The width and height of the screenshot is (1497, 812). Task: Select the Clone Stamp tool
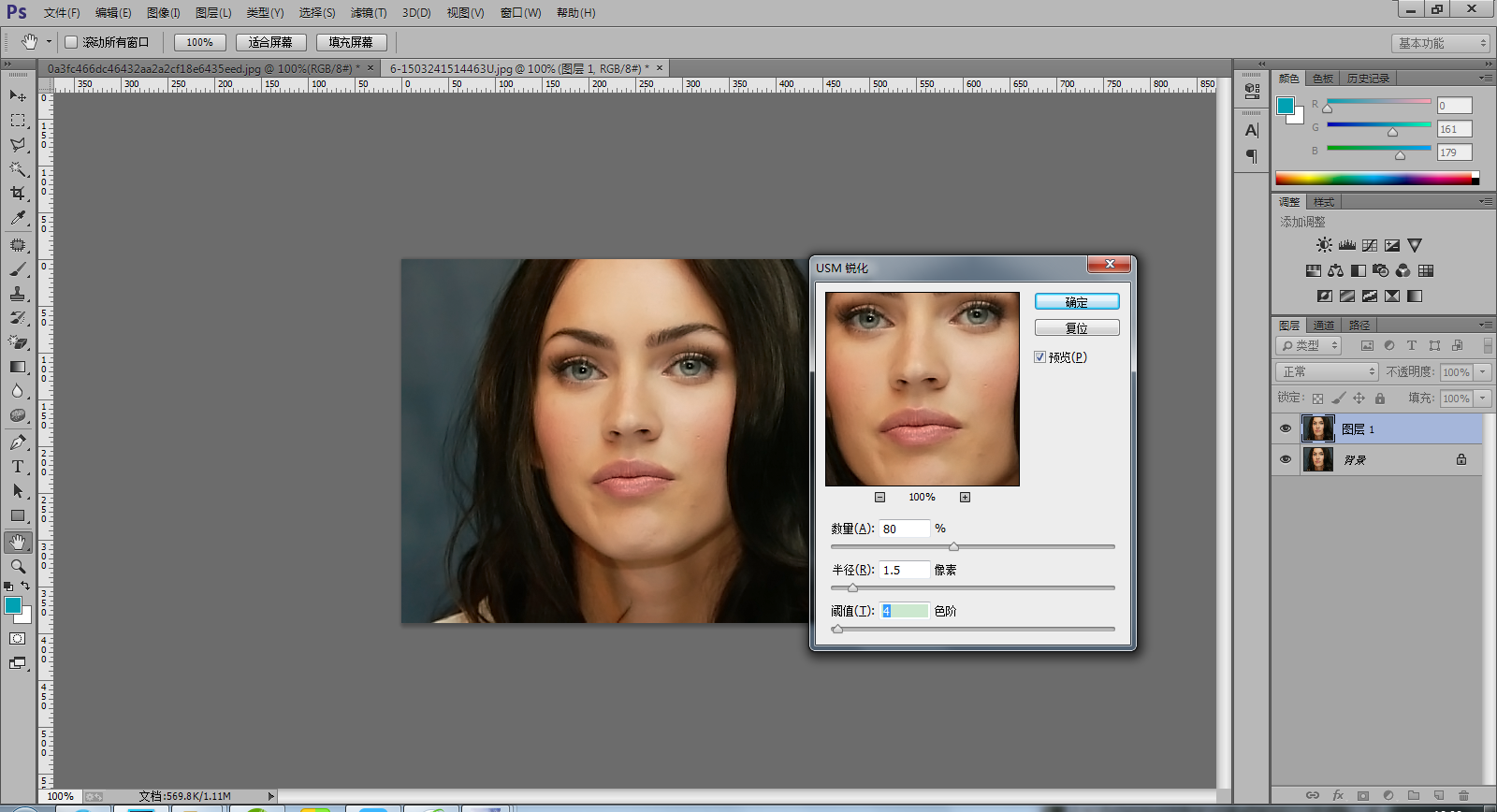pos(18,293)
